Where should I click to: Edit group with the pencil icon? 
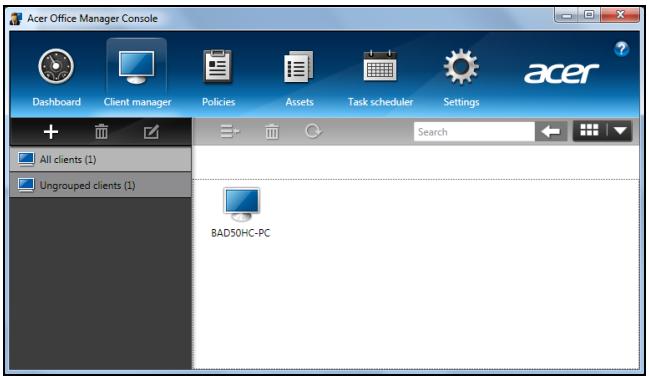pos(151,132)
